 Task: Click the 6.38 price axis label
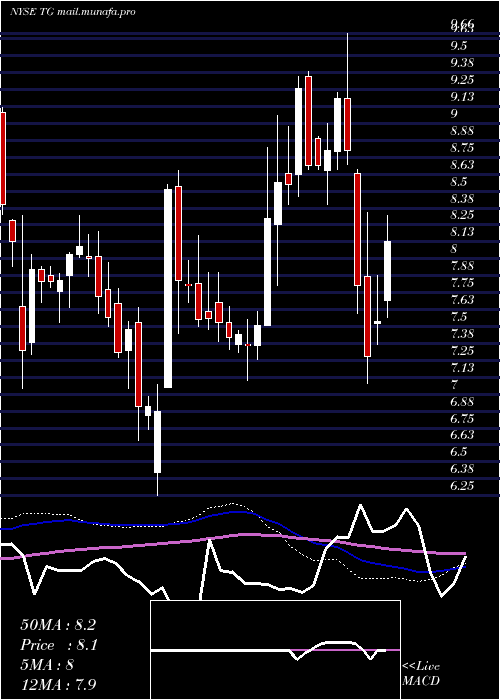462,469
